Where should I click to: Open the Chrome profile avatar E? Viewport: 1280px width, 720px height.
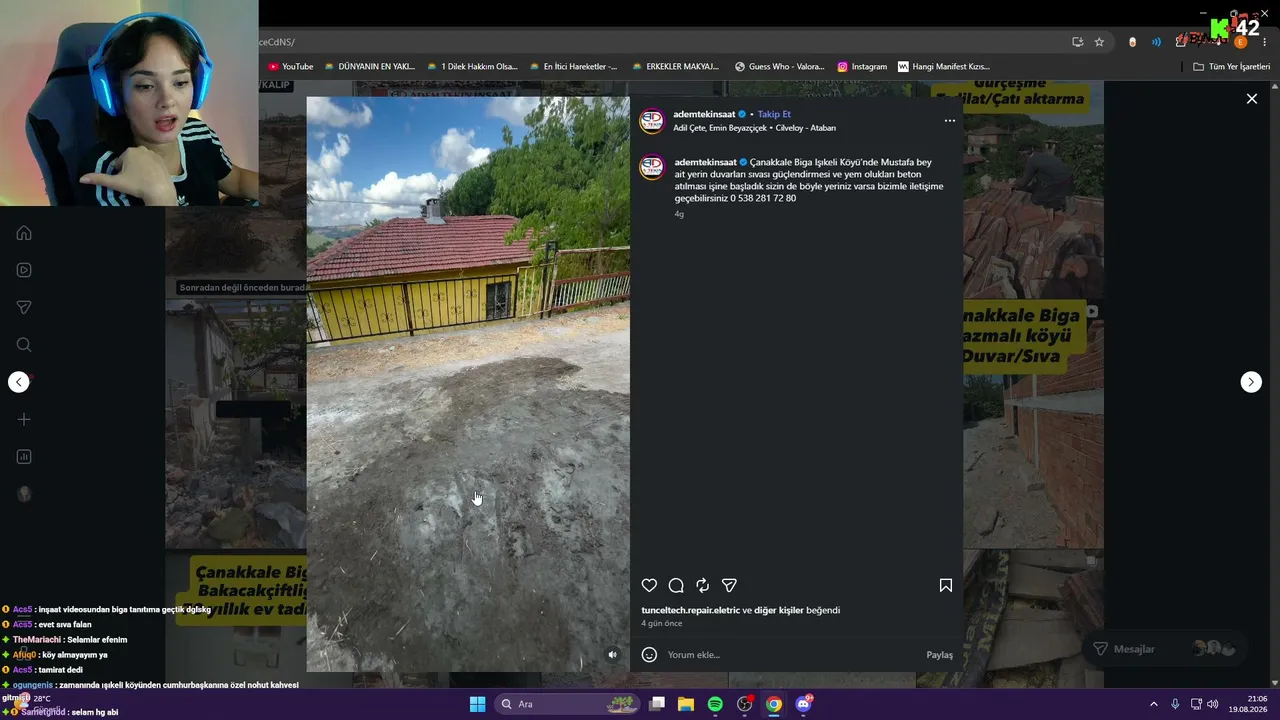1241,42
